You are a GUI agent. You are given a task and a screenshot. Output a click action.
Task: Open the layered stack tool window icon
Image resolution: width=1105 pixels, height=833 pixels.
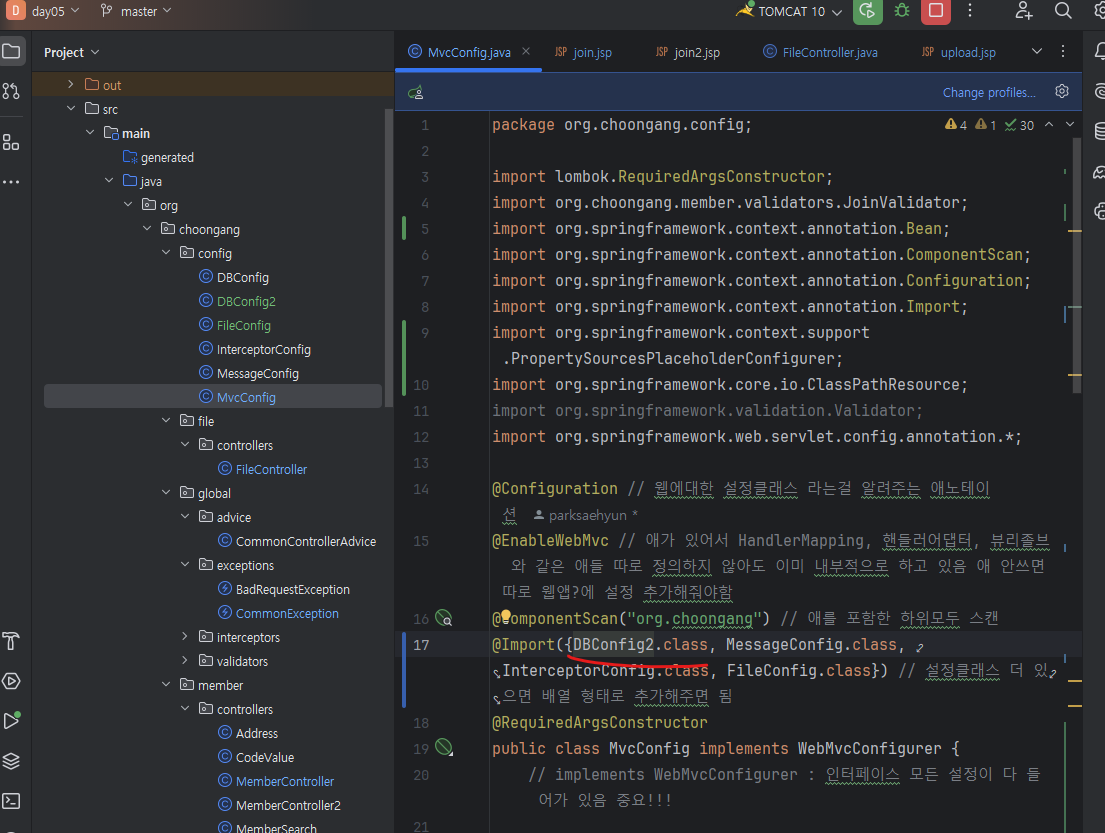[x=11, y=761]
